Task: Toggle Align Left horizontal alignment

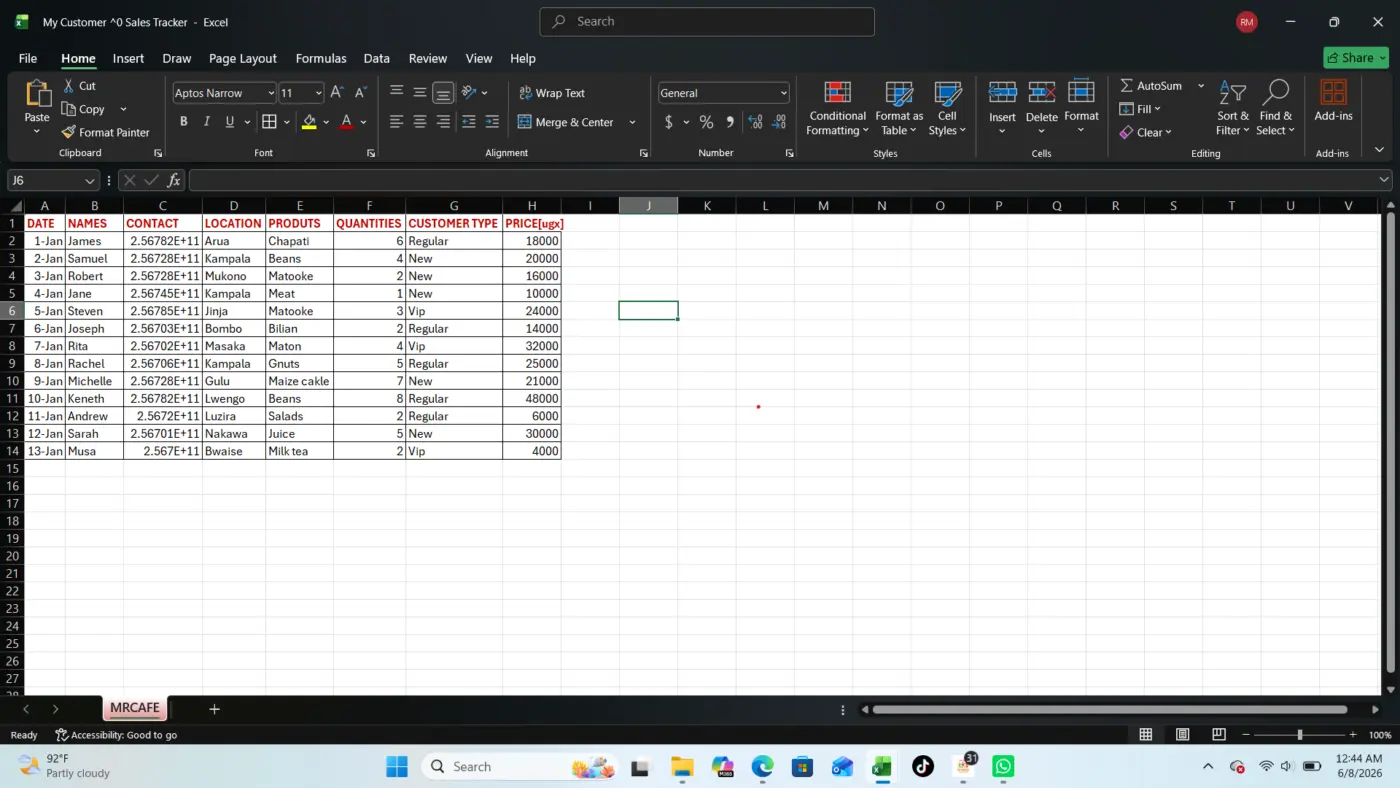Action: [x=397, y=122]
